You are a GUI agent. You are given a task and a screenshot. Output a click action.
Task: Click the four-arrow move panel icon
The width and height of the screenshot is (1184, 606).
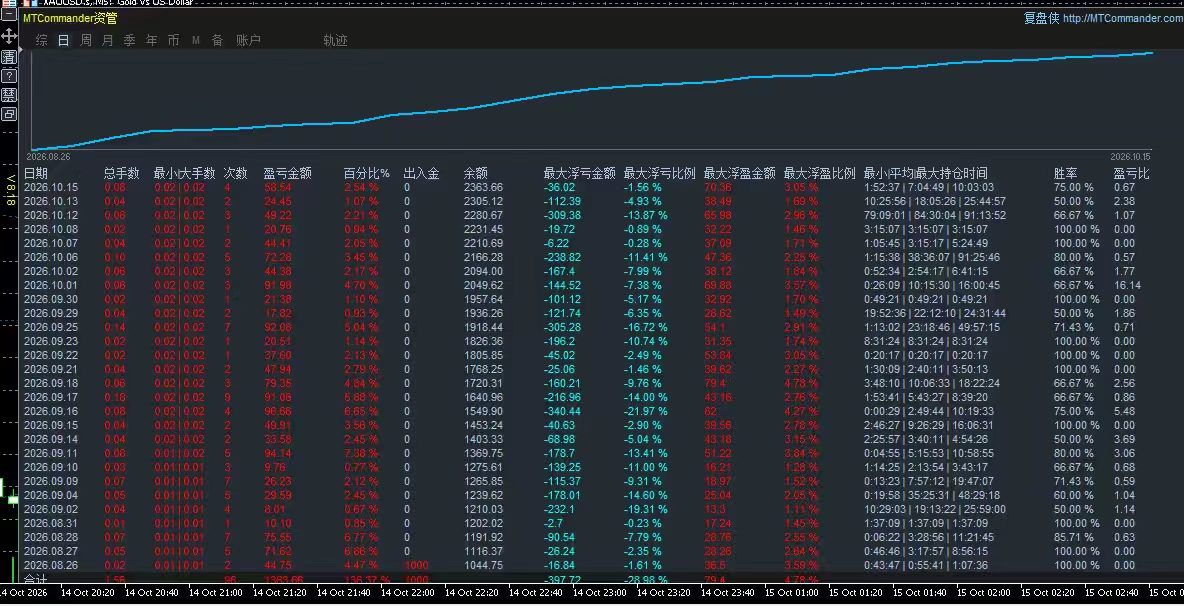[9, 36]
